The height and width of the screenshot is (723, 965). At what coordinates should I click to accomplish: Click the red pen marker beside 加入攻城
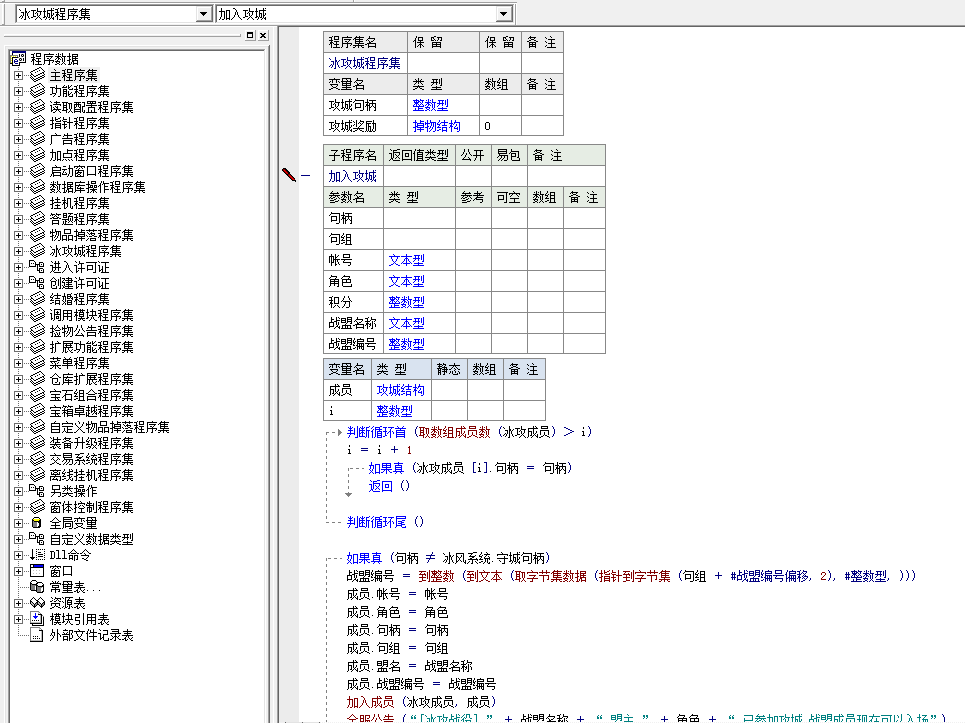click(x=289, y=175)
